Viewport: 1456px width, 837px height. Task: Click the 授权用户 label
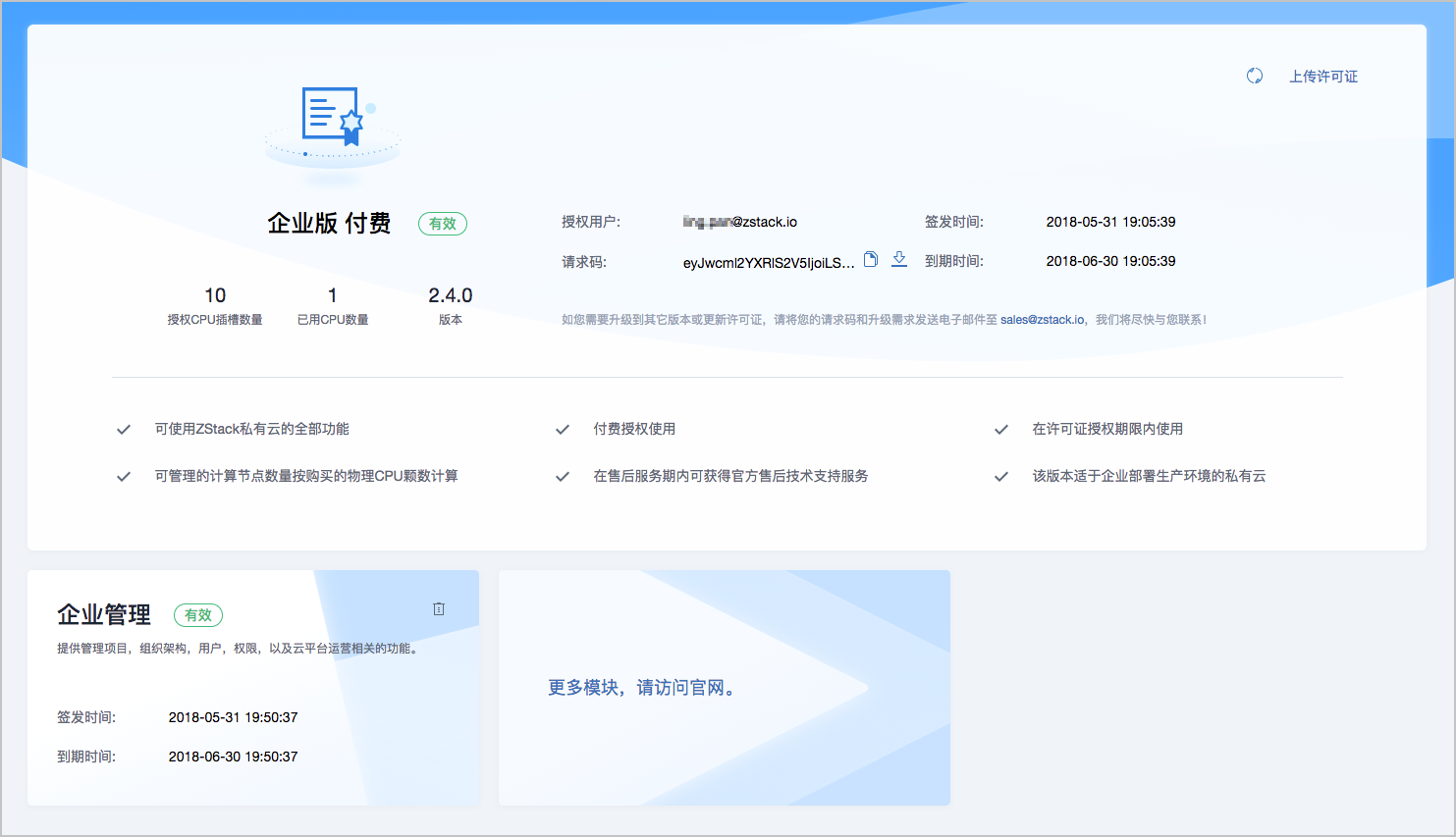pos(591,222)
